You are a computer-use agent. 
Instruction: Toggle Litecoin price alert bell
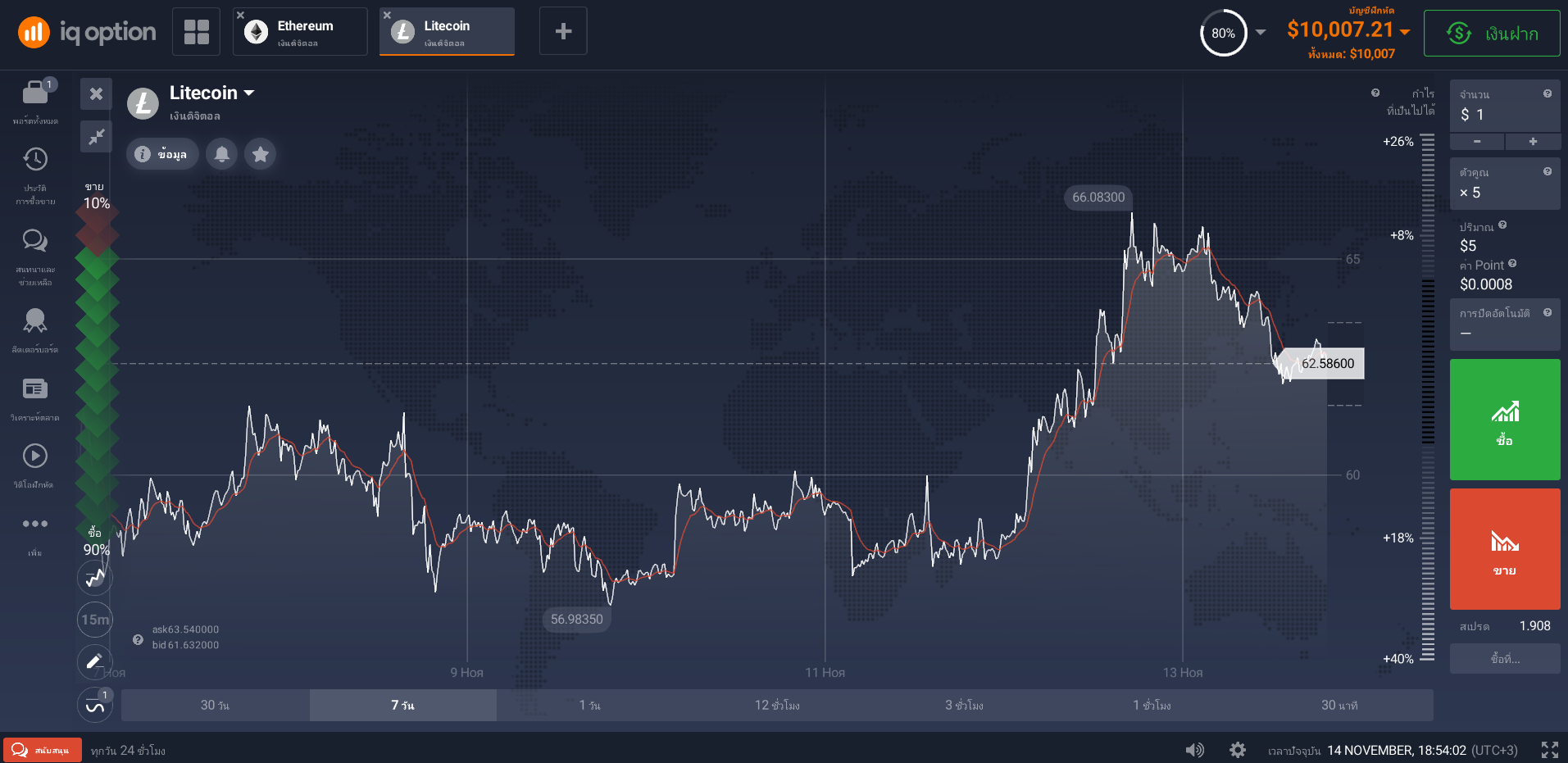pos(222,154)
